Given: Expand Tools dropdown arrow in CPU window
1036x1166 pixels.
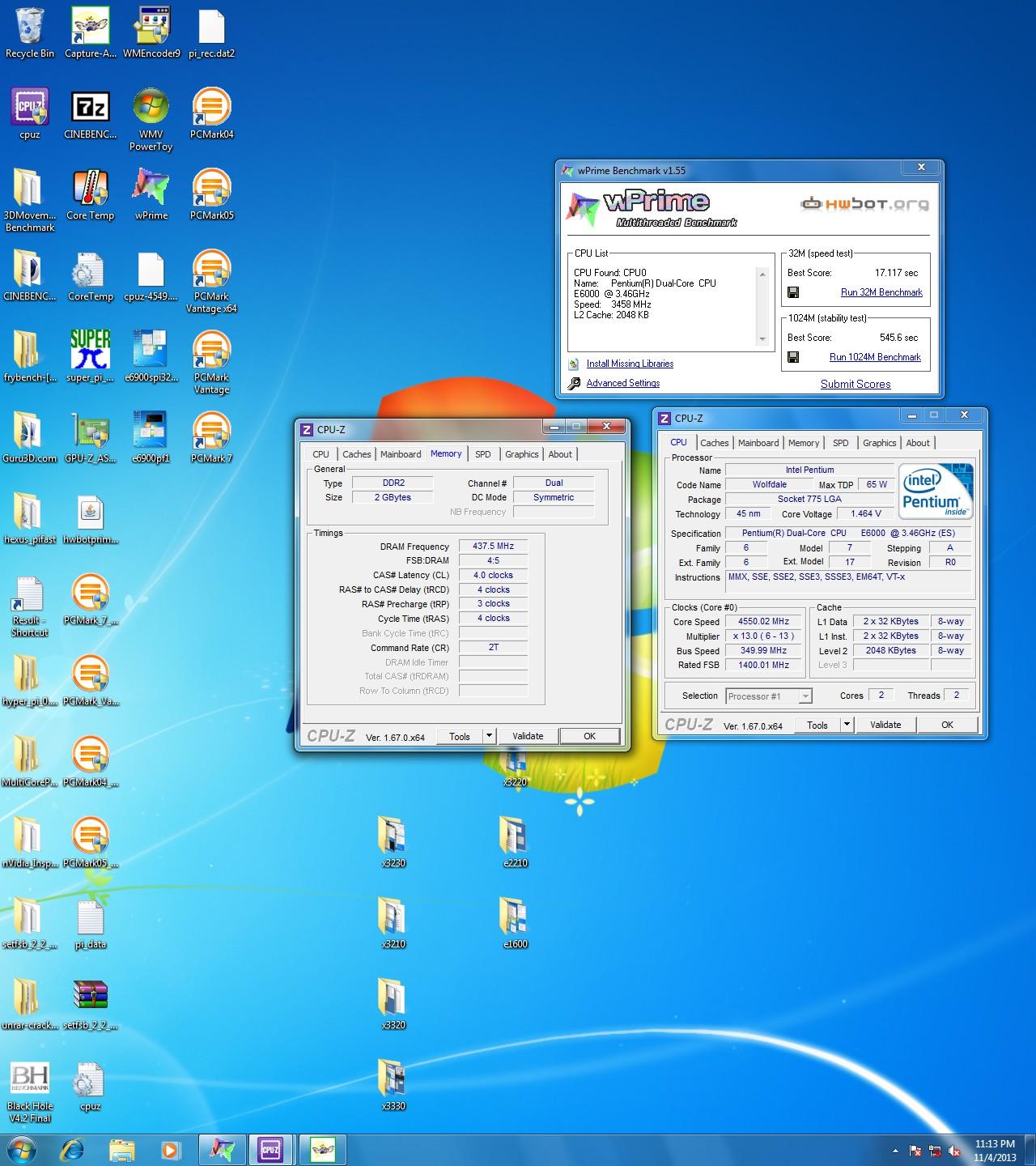Looking at the screenshot, I should tap(847, 725).
